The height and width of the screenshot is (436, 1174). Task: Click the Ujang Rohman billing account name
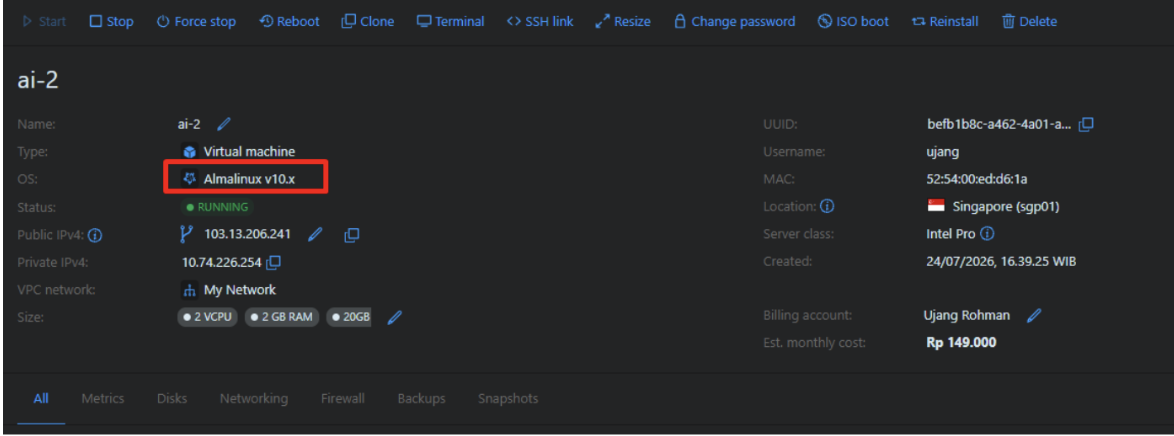(x=967, y=315)
